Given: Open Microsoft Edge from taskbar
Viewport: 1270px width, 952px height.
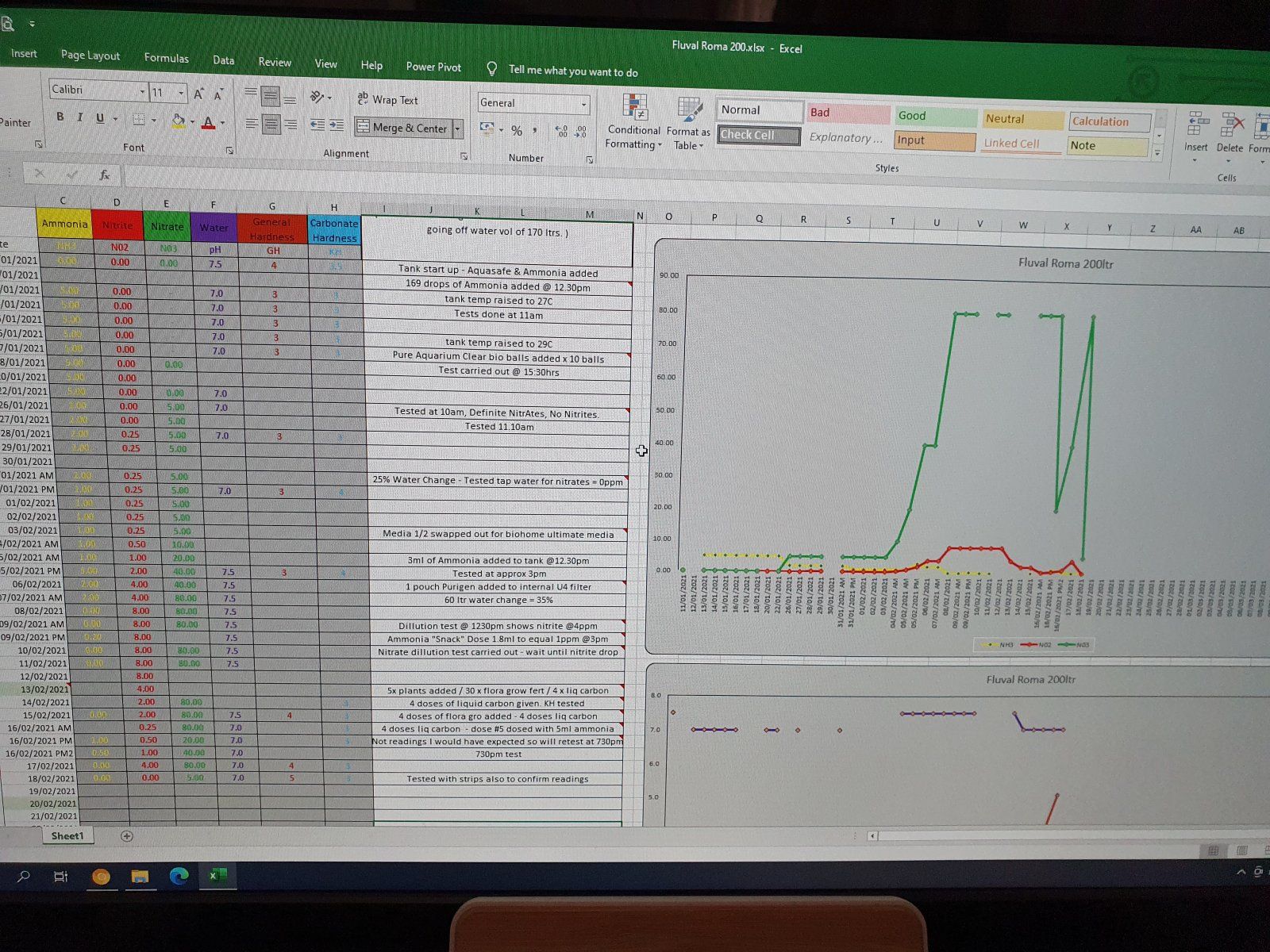Looking at the screenshot, I should point(179,876).
